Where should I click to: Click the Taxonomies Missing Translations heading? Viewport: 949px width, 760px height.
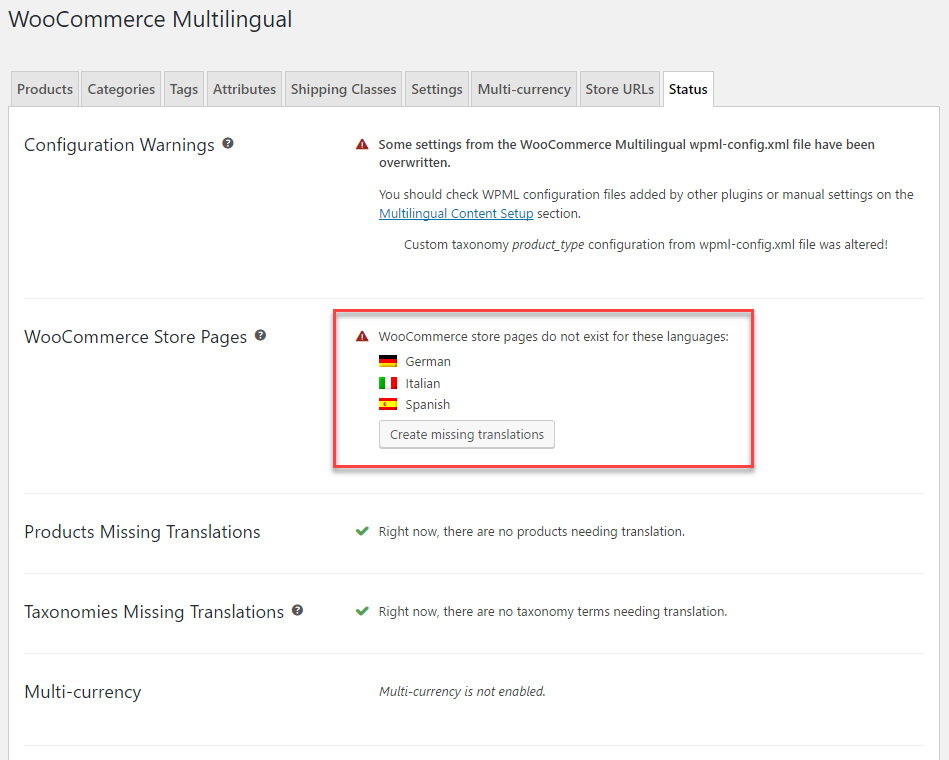click(x=154, y=612)
